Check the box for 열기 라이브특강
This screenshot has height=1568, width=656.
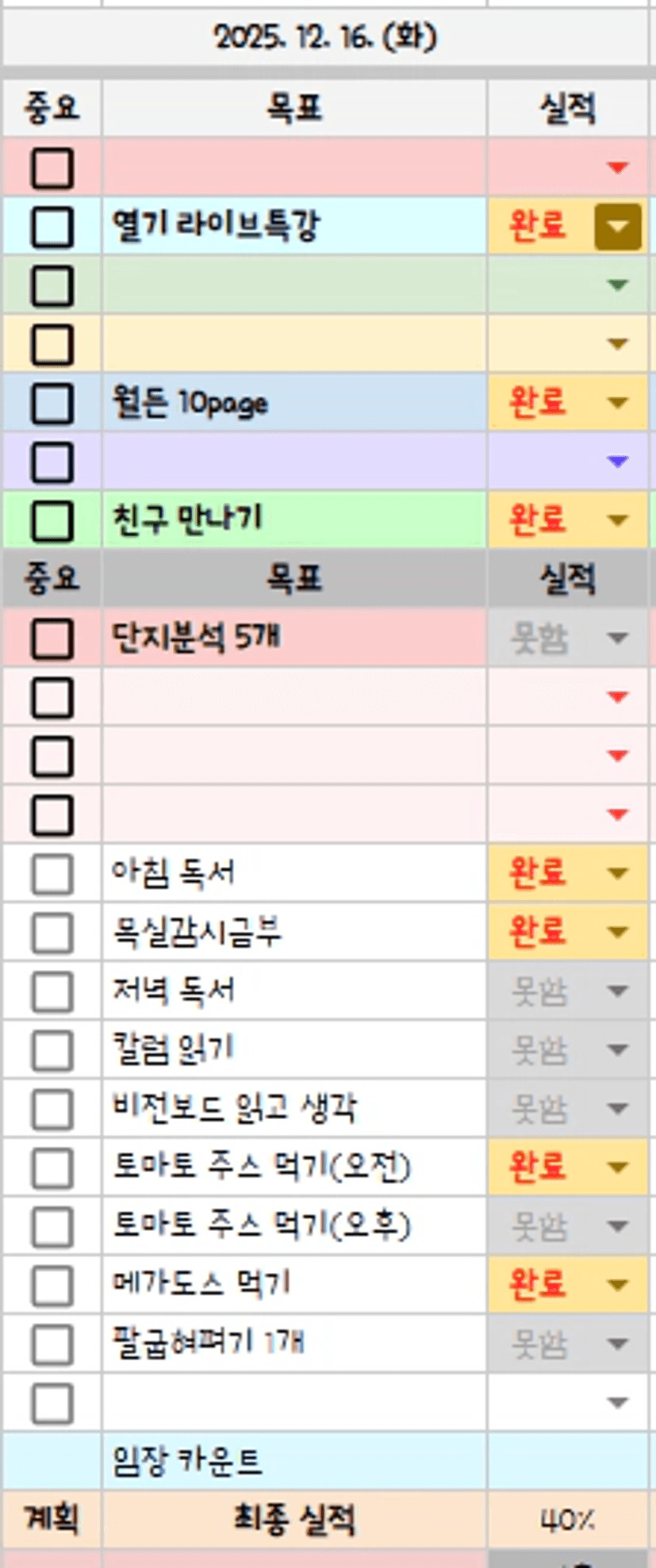coord(52,227)
